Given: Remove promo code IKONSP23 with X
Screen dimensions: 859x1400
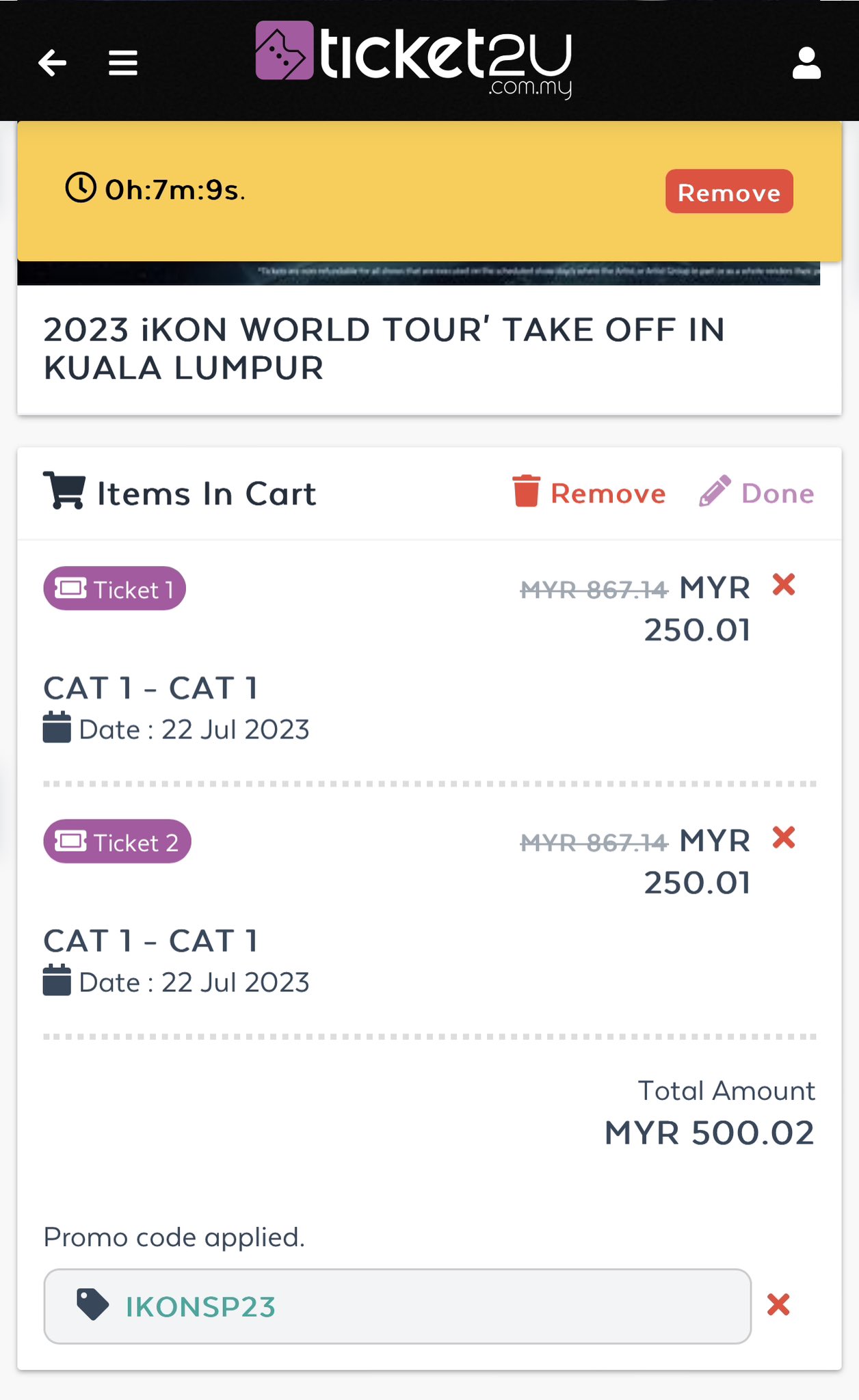Looking at the screenshot, I should click(x=778, y=1305).
